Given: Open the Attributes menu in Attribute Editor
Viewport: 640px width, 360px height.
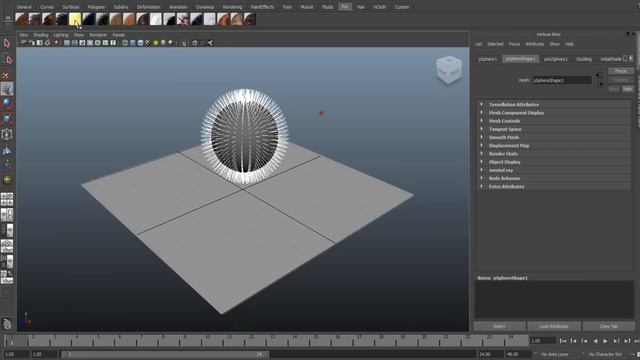Looking at the screenshot, I should (x=535, y=44).
